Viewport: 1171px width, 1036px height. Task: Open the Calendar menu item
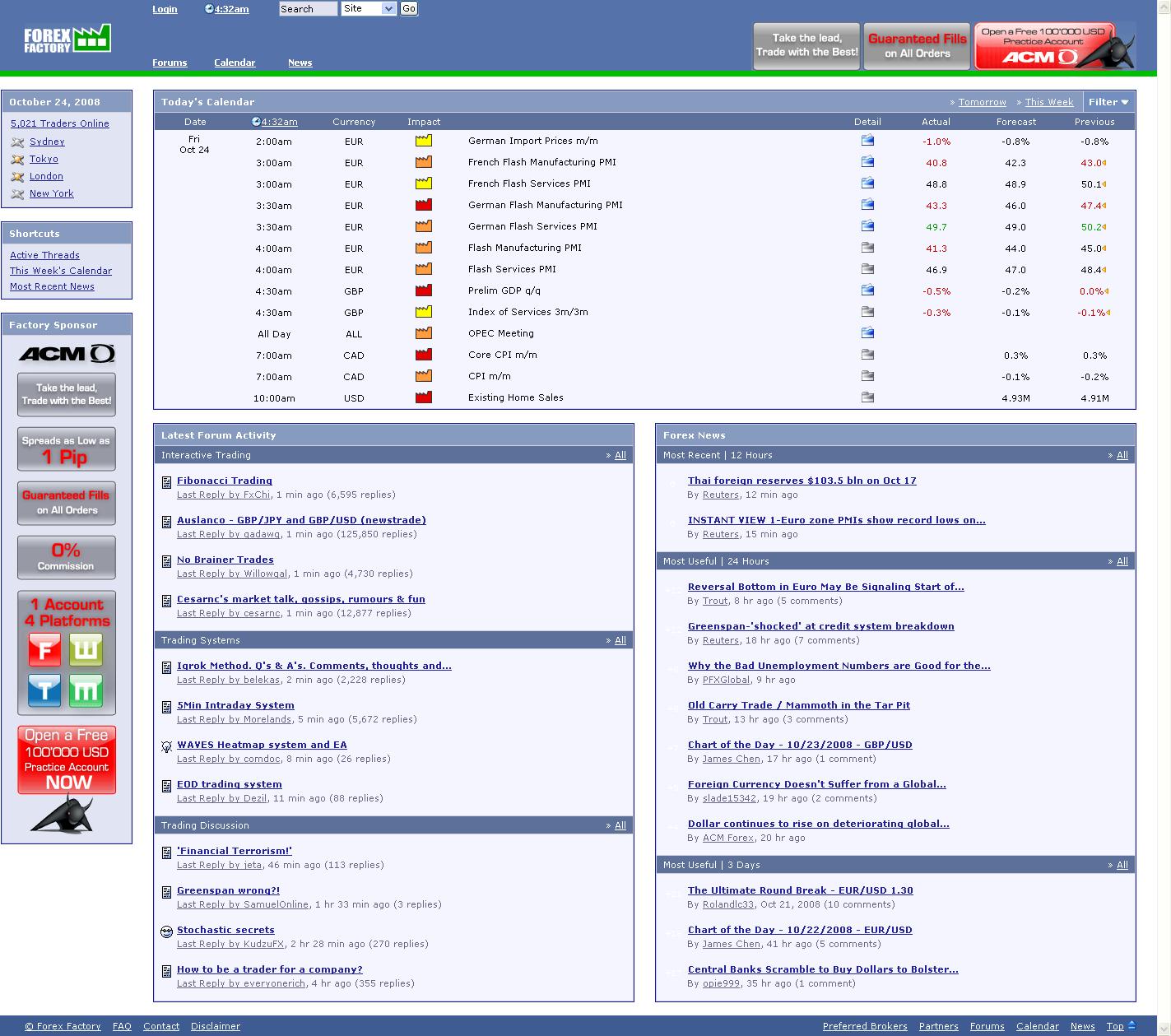[235, 63]
